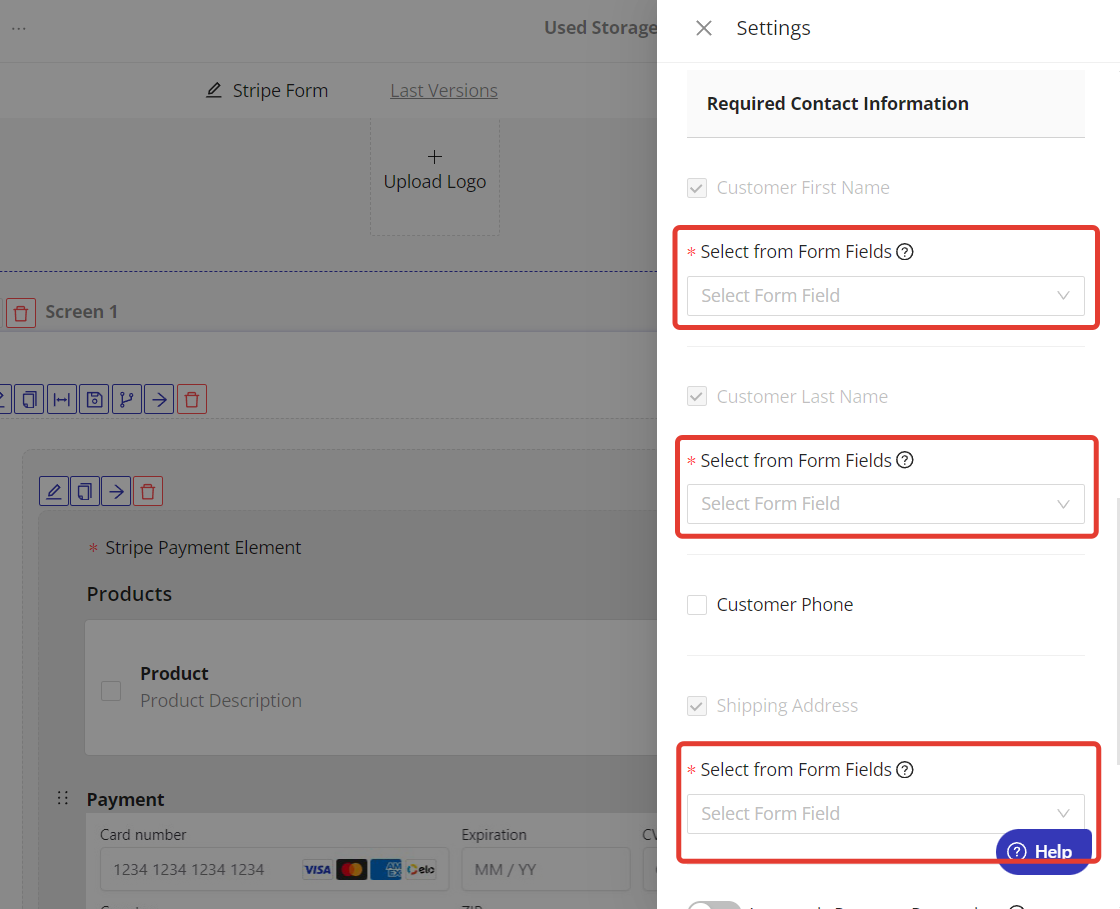
Task: Click help icon beside first Select from Form Fields
Action: click(905, 252)
